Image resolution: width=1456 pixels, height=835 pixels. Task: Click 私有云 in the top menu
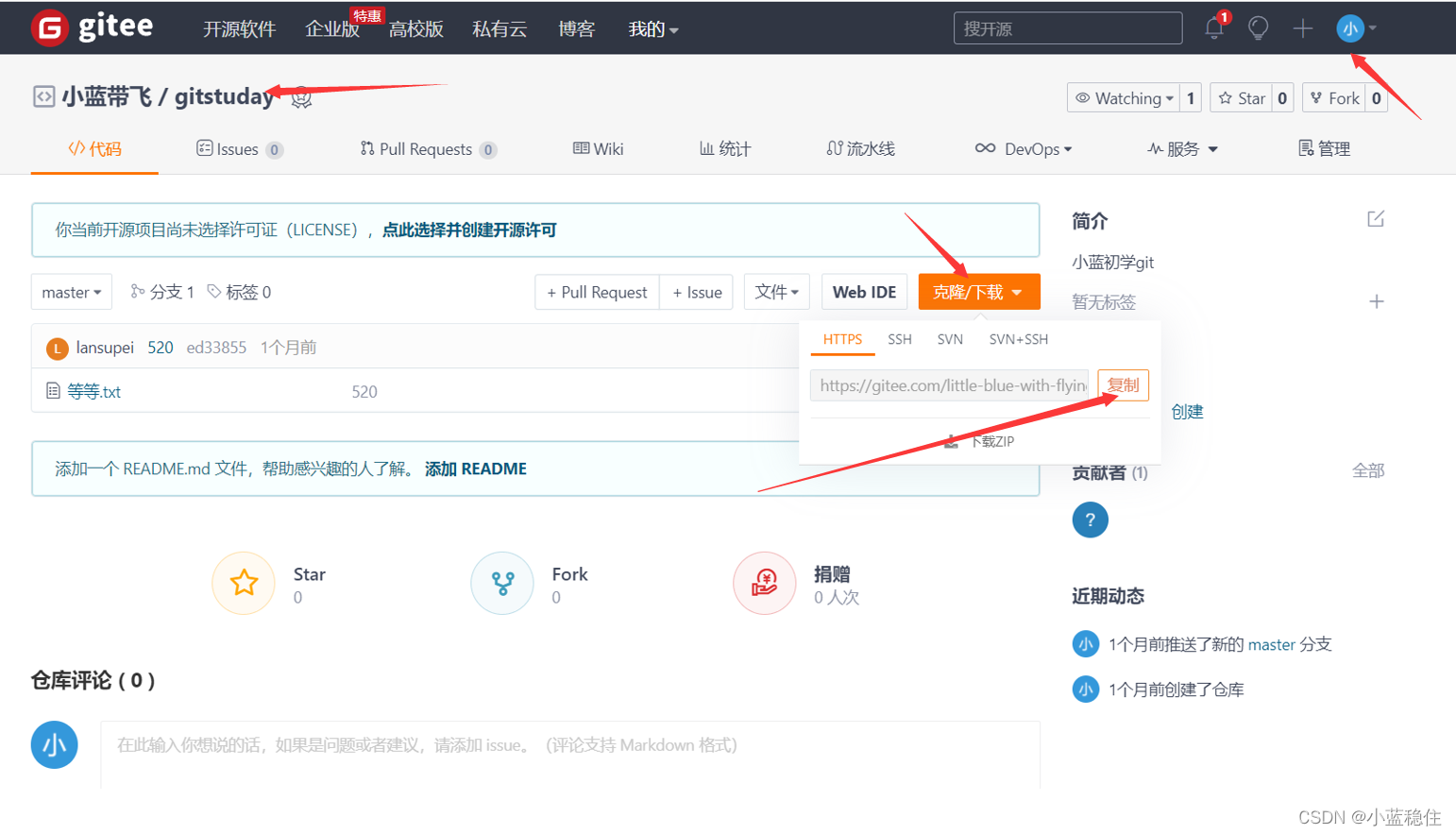point(499,29)
